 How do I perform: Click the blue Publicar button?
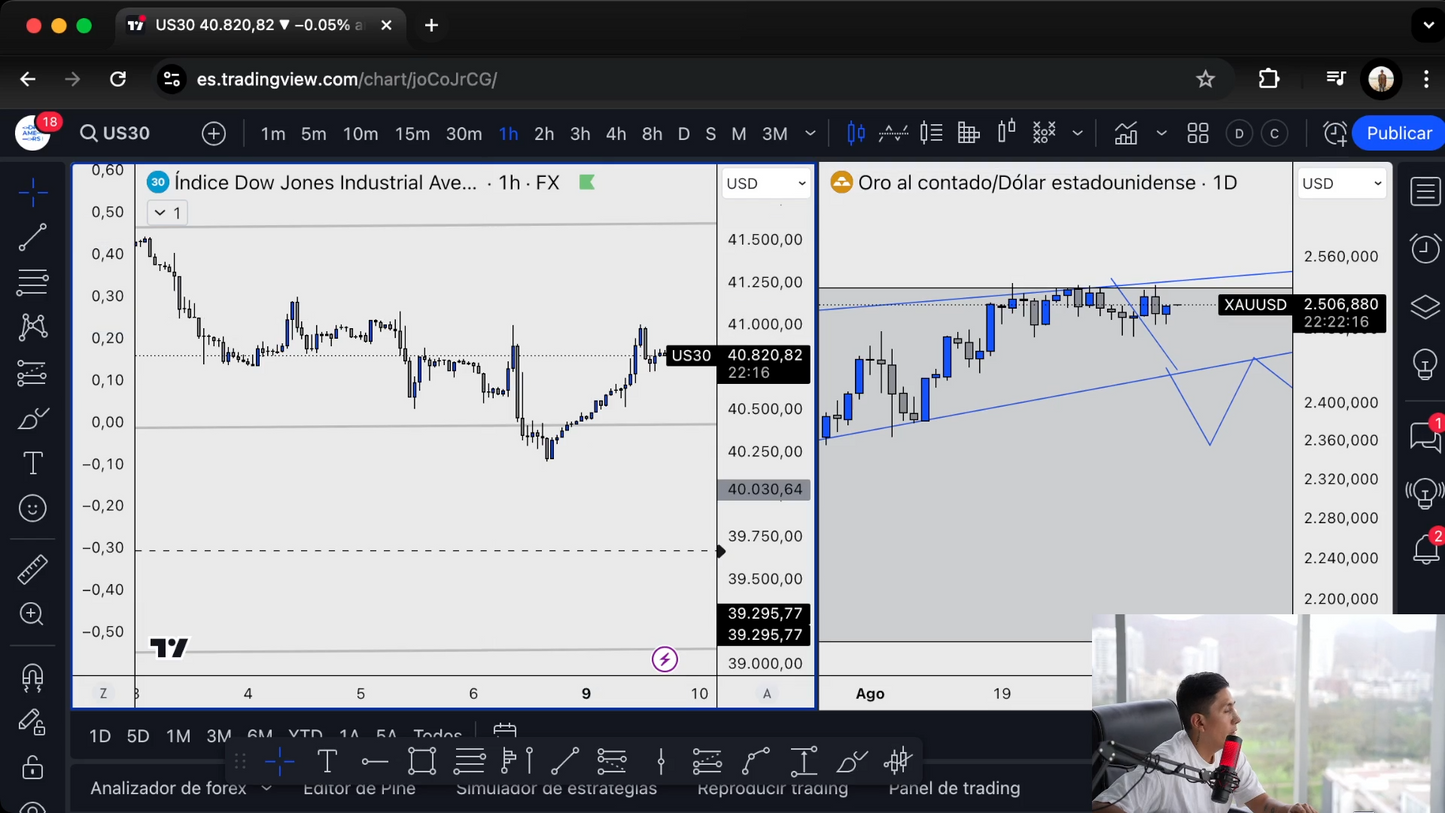click(x=1398, y=134)
